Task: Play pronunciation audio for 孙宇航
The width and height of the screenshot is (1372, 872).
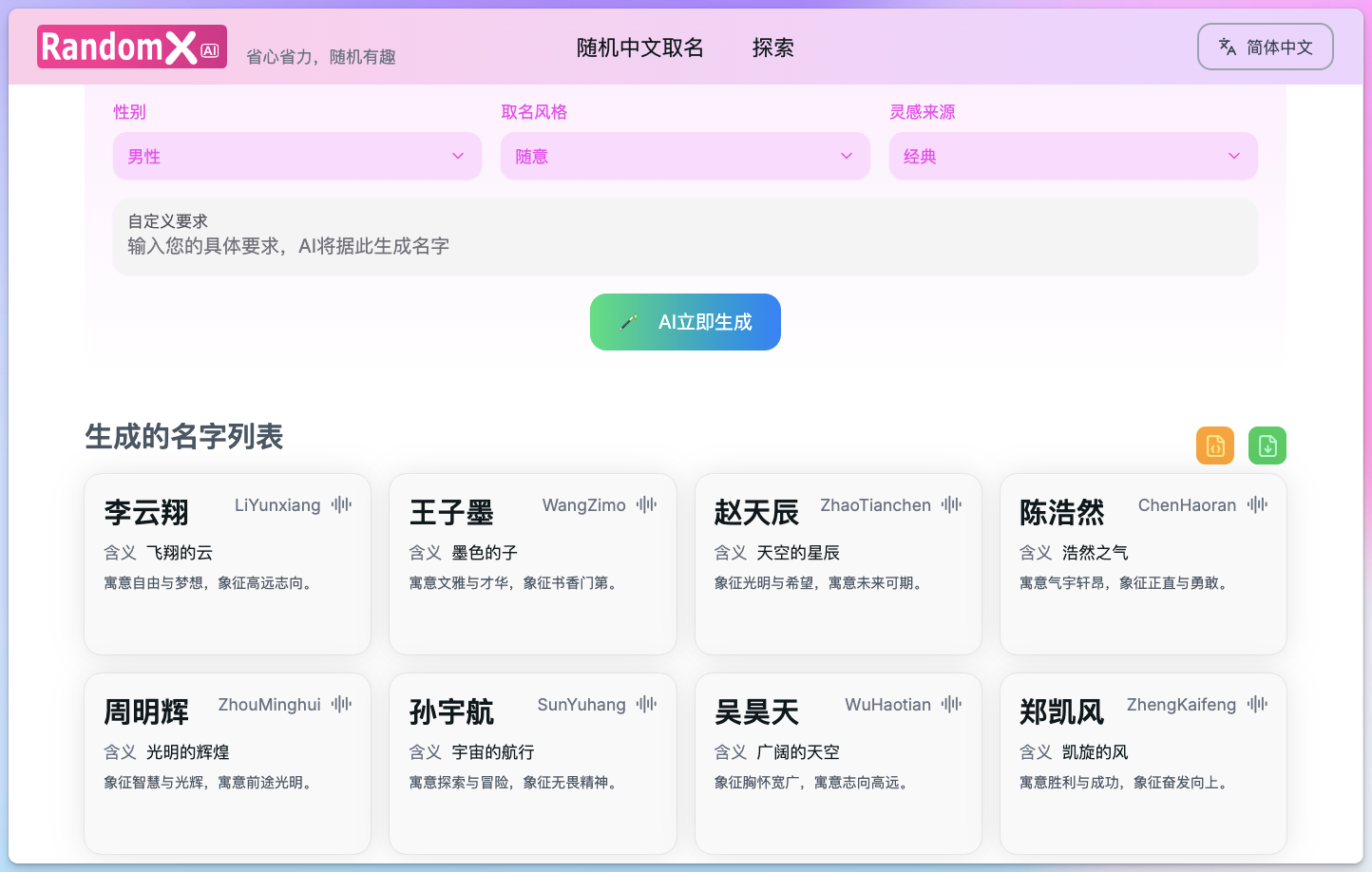Action: click(646, 704)
